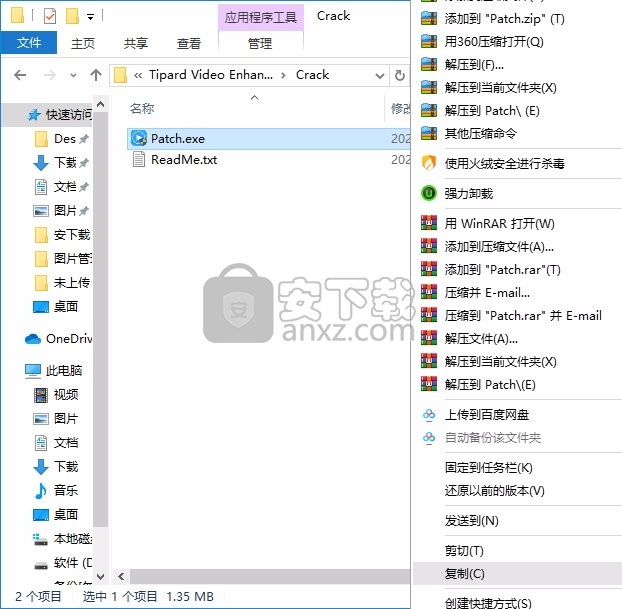This screenshot has height=609, width=622.
Task: Expand the address bar history dropdown
Action: [380, 75]
